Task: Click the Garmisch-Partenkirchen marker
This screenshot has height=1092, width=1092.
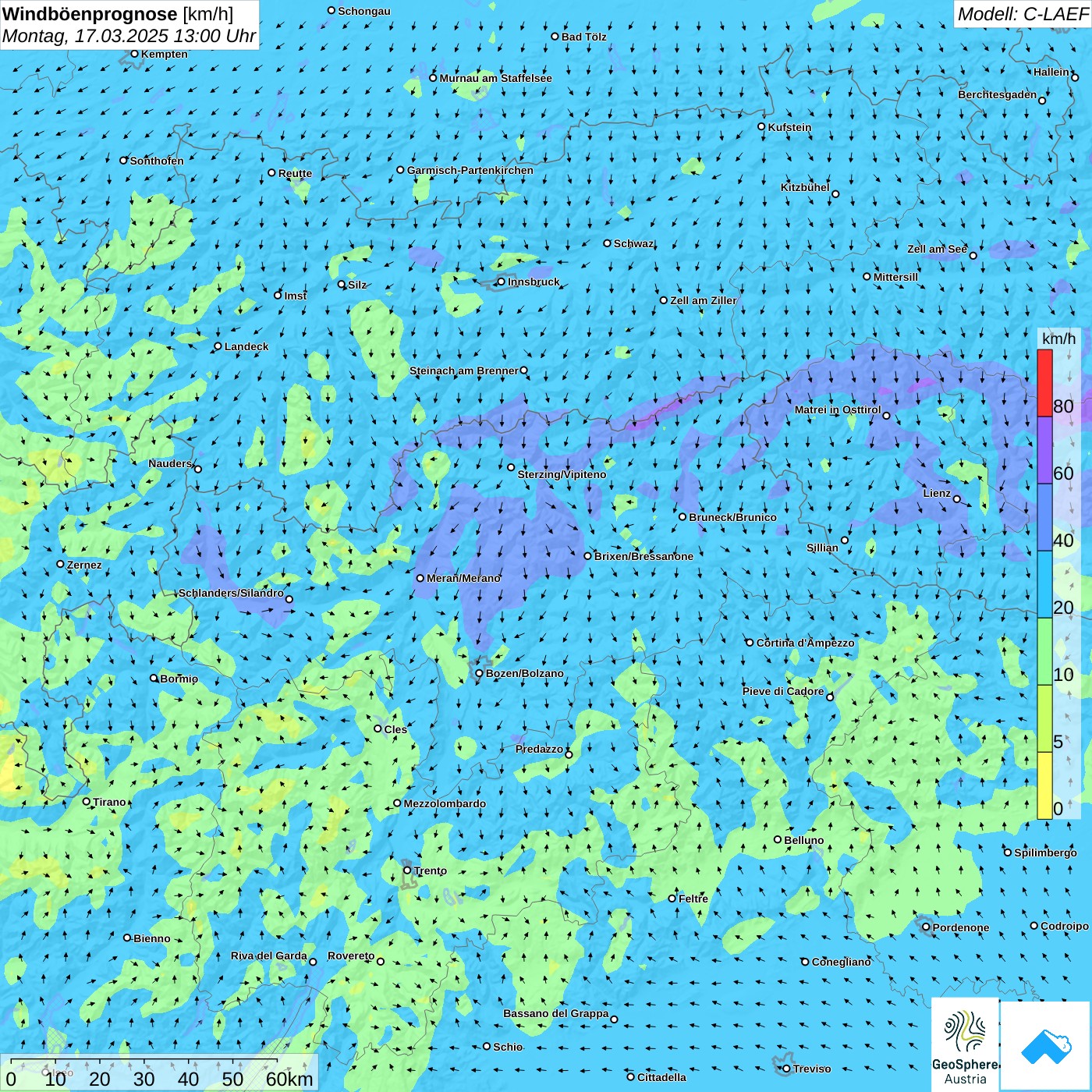Action: [x=401, y=169]
